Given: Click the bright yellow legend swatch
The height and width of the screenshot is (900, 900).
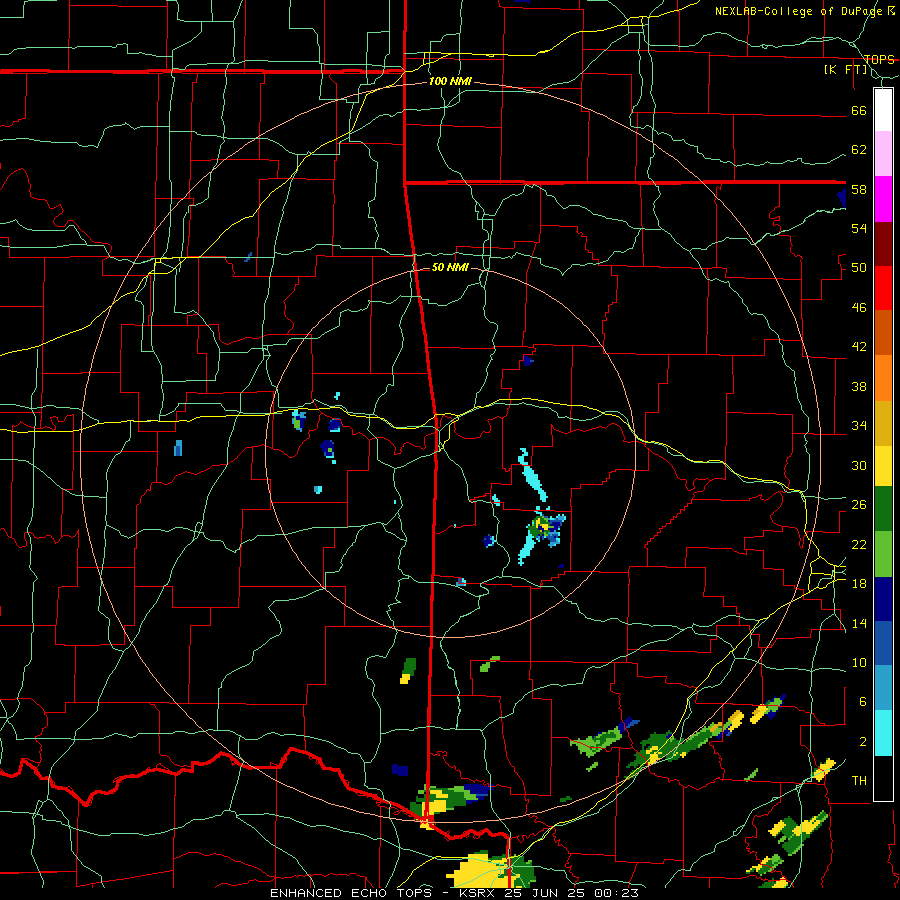Looking at the screenshot, I should [x=883, y=465].
